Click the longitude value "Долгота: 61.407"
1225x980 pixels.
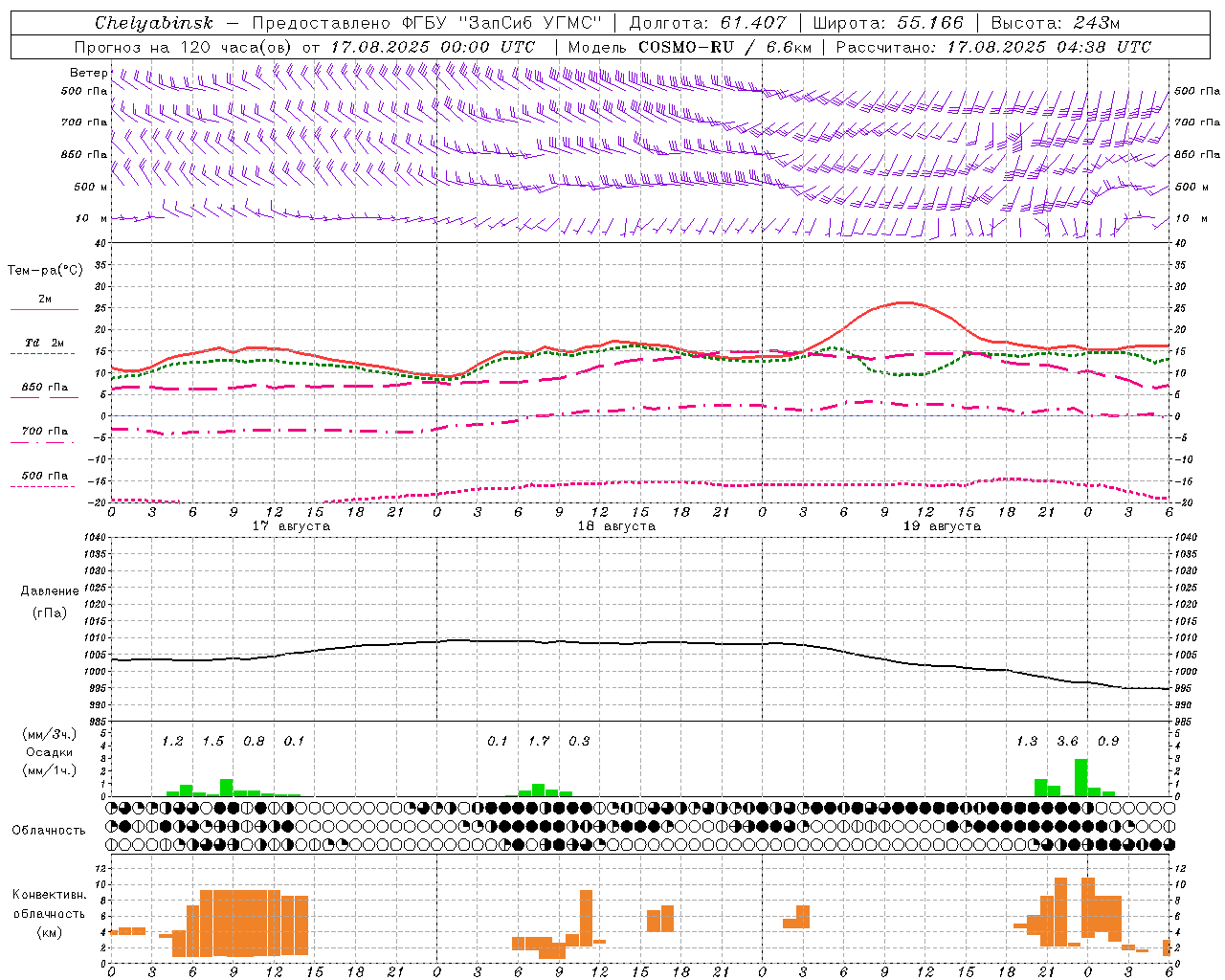[x=708, y=23]
